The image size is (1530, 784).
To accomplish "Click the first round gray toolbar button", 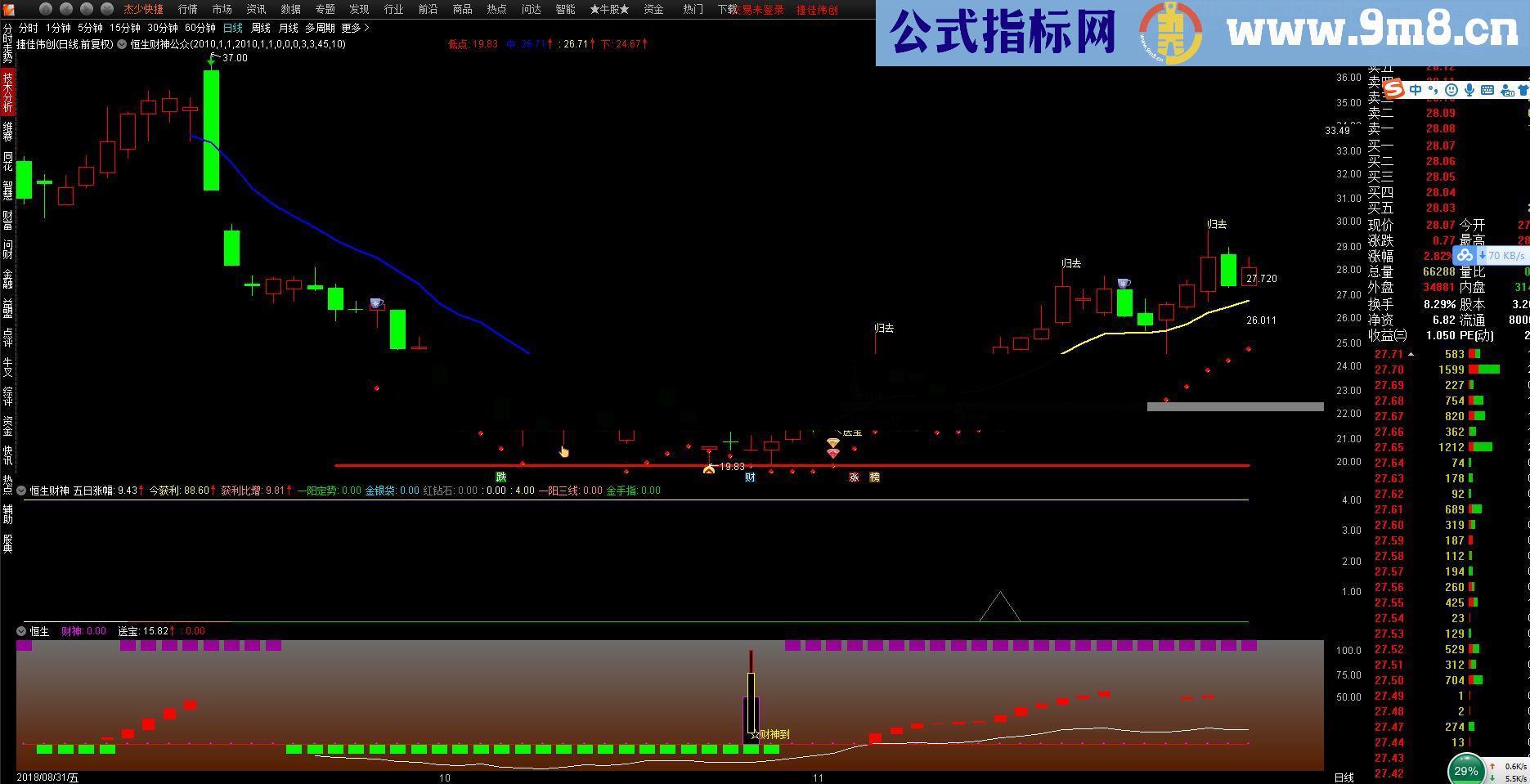I will point(46,9).
